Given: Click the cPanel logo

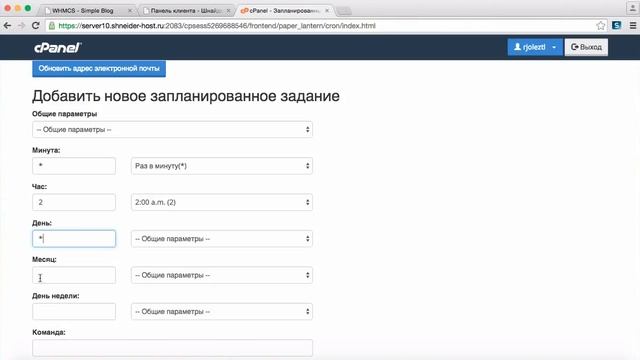Looking at the screenshot, I should point(58,48).
